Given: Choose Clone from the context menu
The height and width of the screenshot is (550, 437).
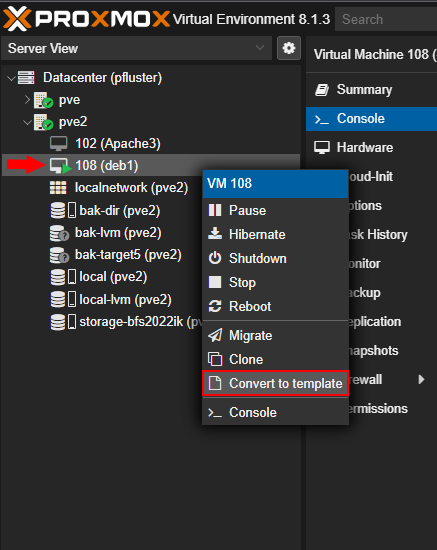Looking at the screenshot, I should [275, 359].
